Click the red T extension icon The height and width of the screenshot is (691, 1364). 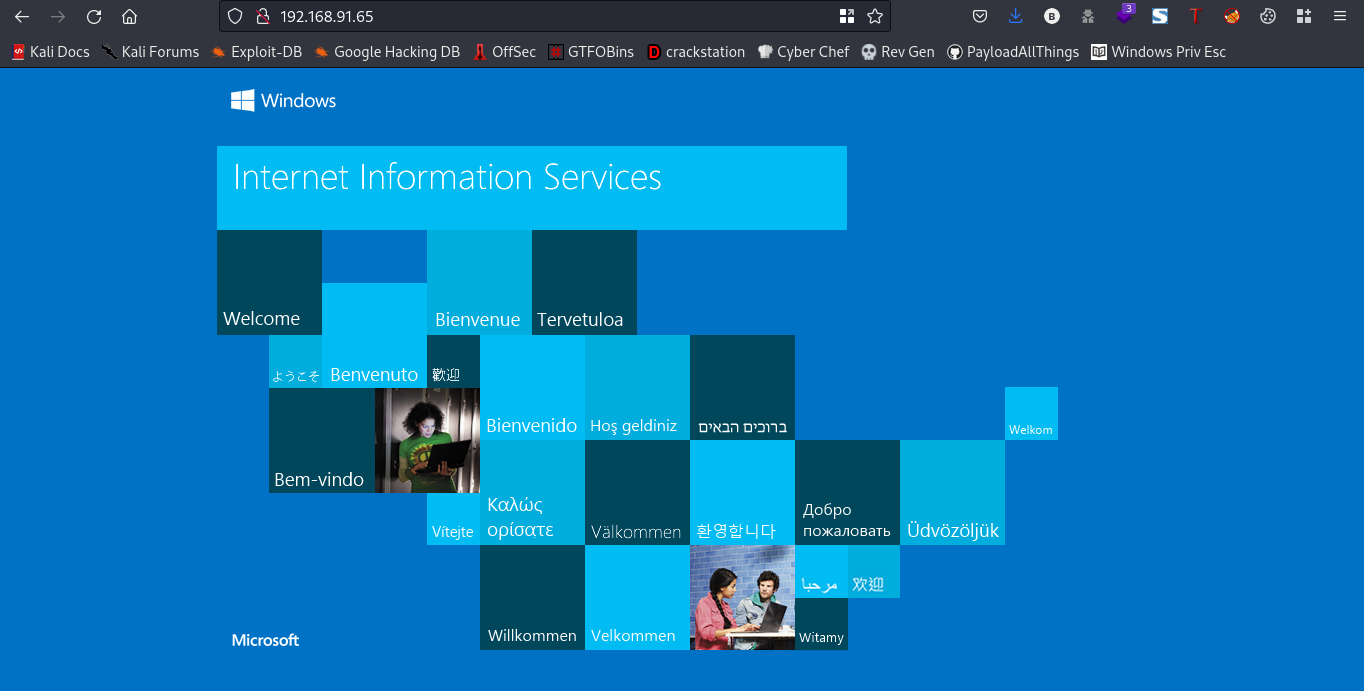click(x=1195, y=16)
